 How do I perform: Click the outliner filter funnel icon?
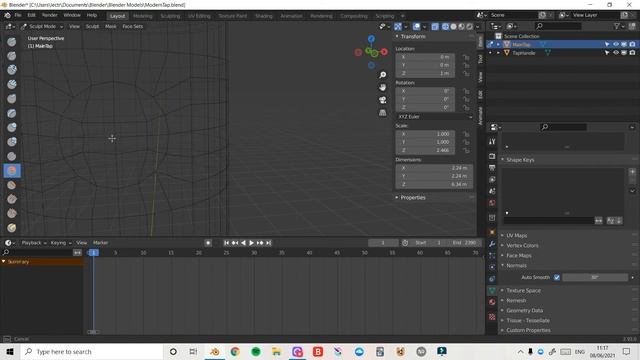617,26
